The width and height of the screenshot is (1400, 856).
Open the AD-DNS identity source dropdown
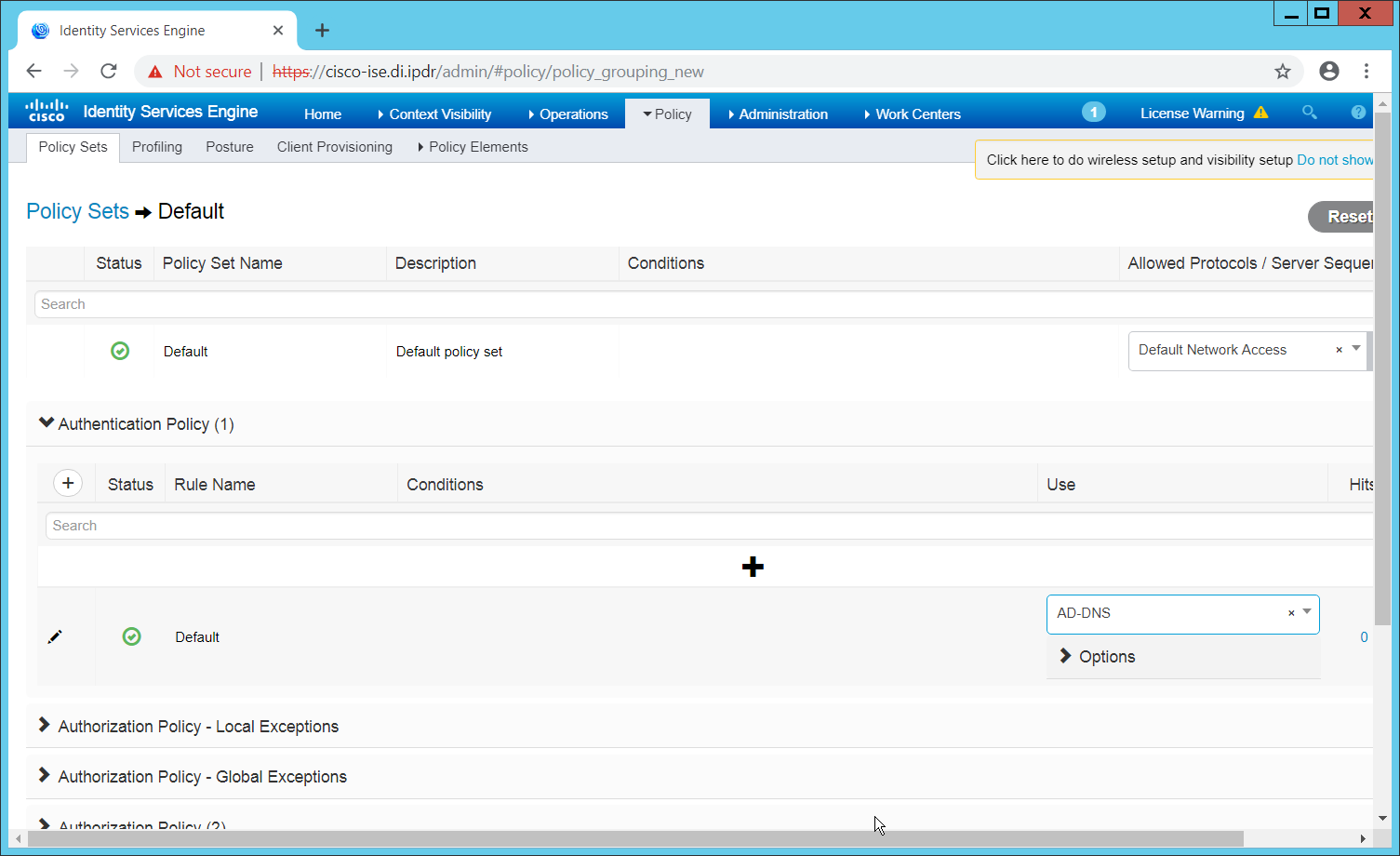point(1307,612)
